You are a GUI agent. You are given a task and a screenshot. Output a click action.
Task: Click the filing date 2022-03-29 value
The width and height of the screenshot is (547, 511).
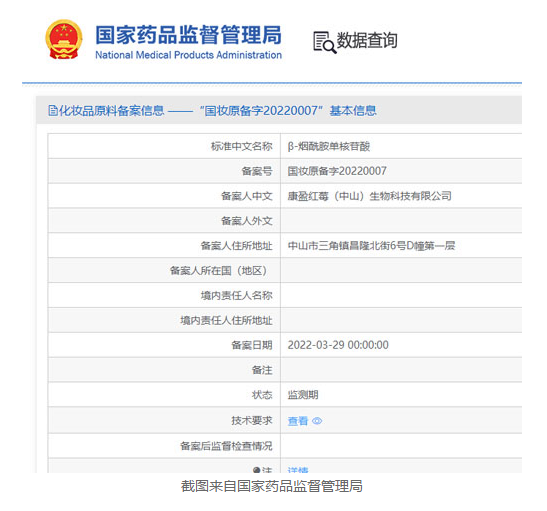coord(338,345)
